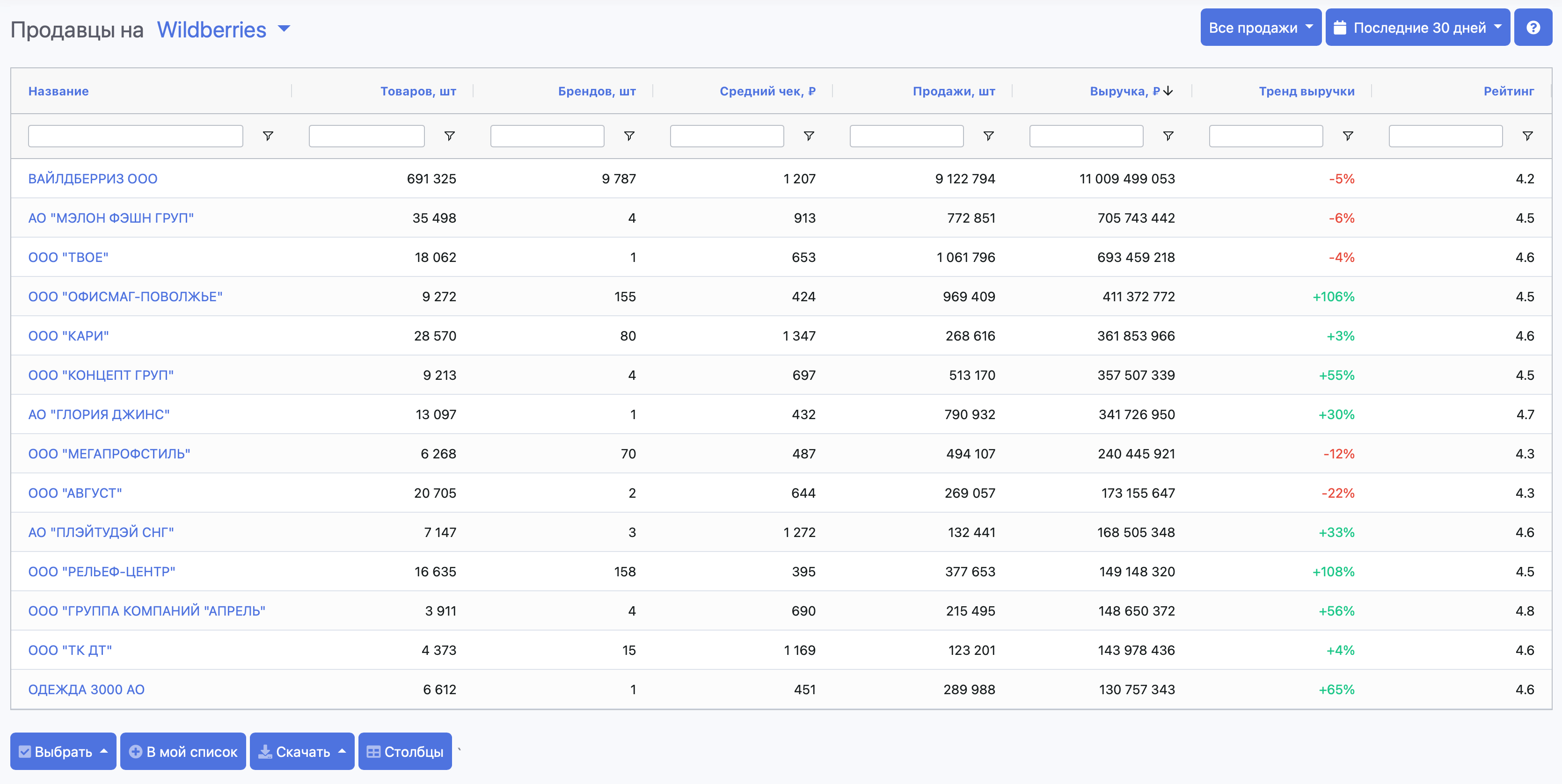Open filter icon for Название column
1562x784 pixels.
(268, 136)
